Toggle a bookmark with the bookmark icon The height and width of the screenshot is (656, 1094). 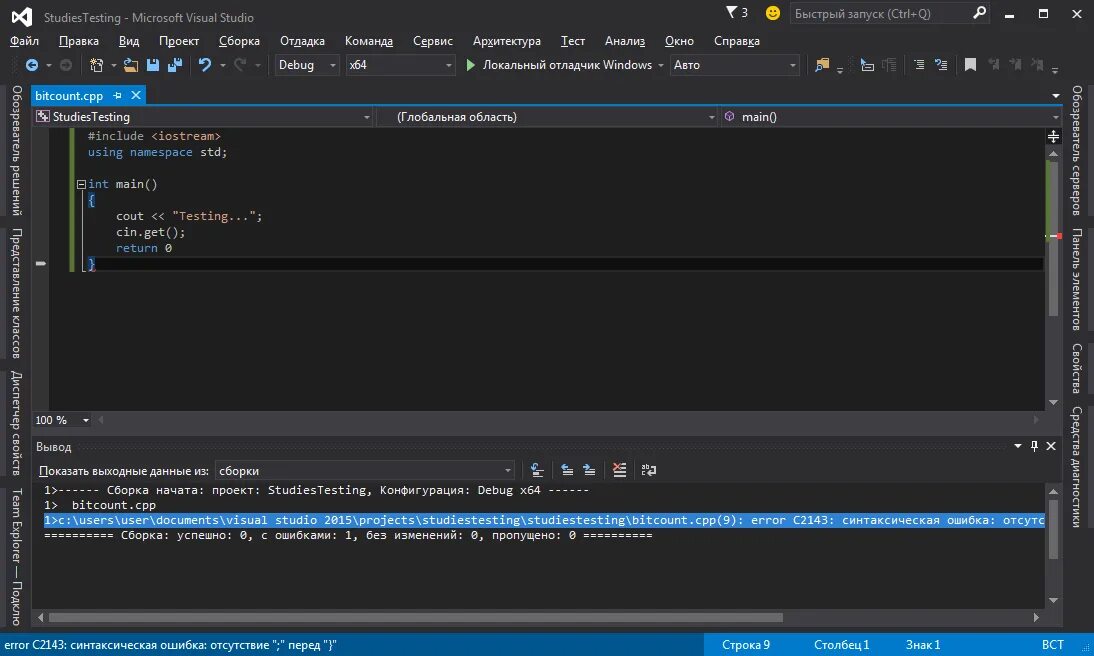click(971, 65)
